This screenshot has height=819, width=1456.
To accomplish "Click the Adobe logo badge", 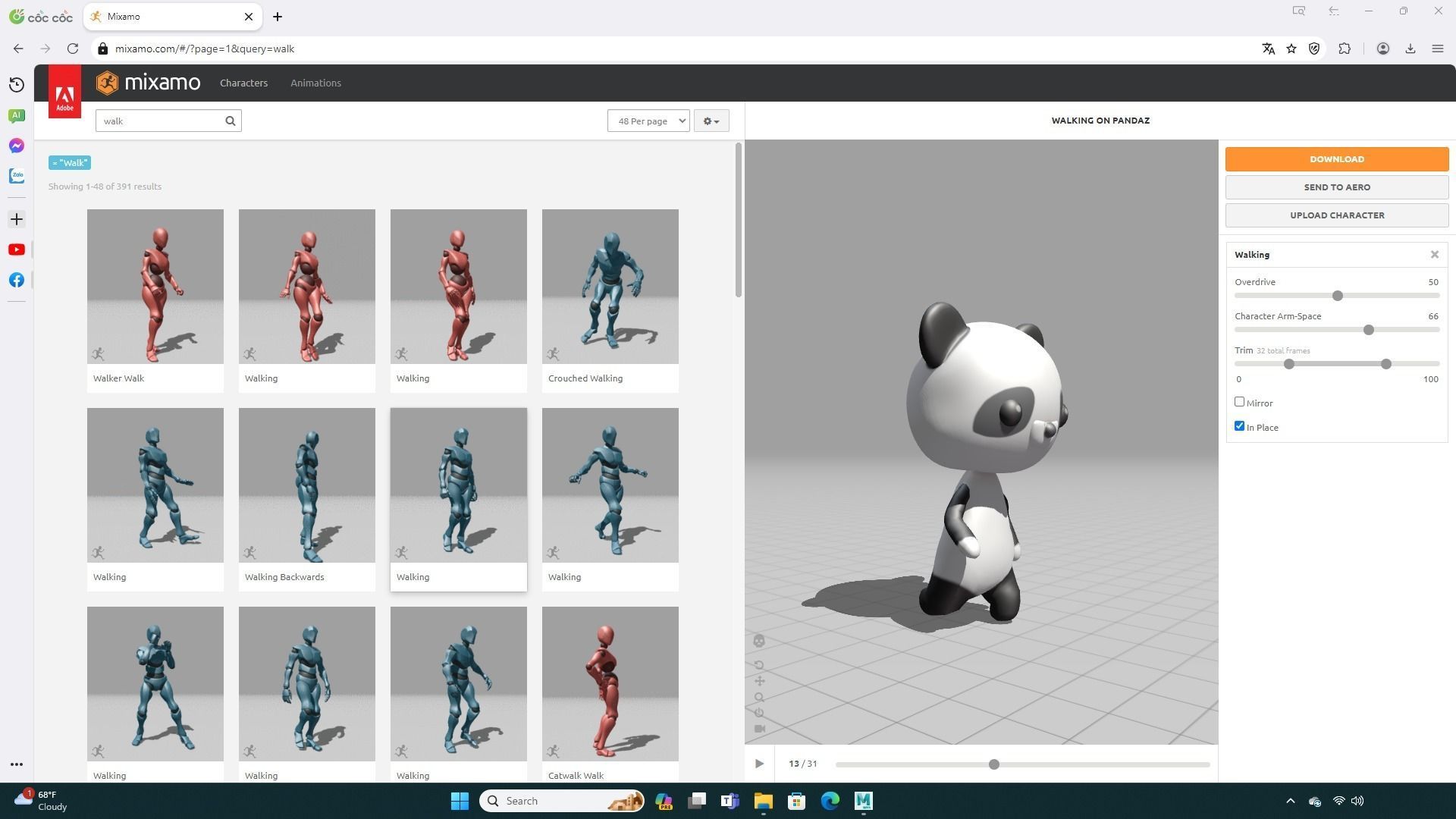I will (64, 92).
